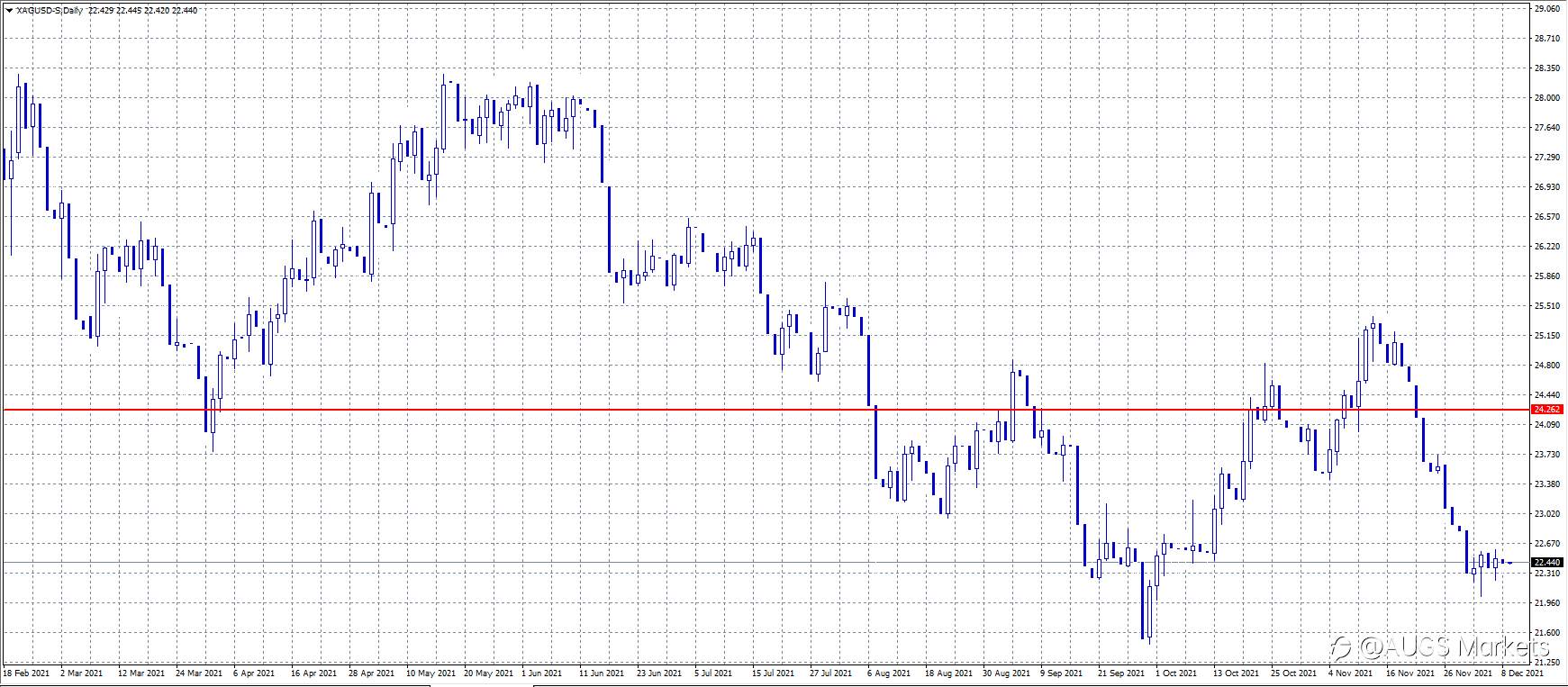Click the 8 Dec 2021 date label
Image resolution: width=1568 pixels, height=687 pixels.
(1521, 673)
